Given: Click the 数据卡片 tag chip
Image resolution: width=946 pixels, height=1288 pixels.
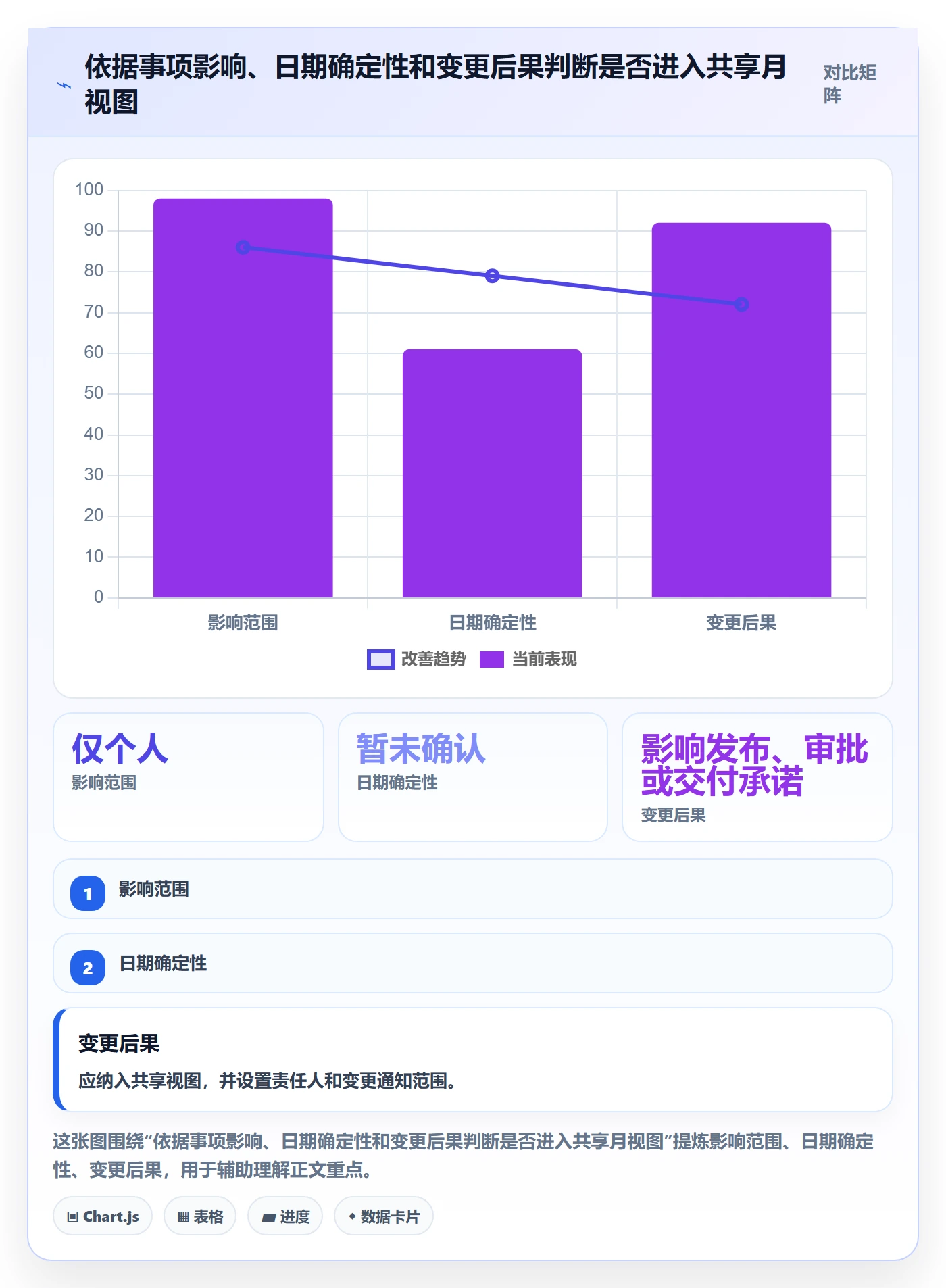Looking at the screenshot, I should 384,1216.
